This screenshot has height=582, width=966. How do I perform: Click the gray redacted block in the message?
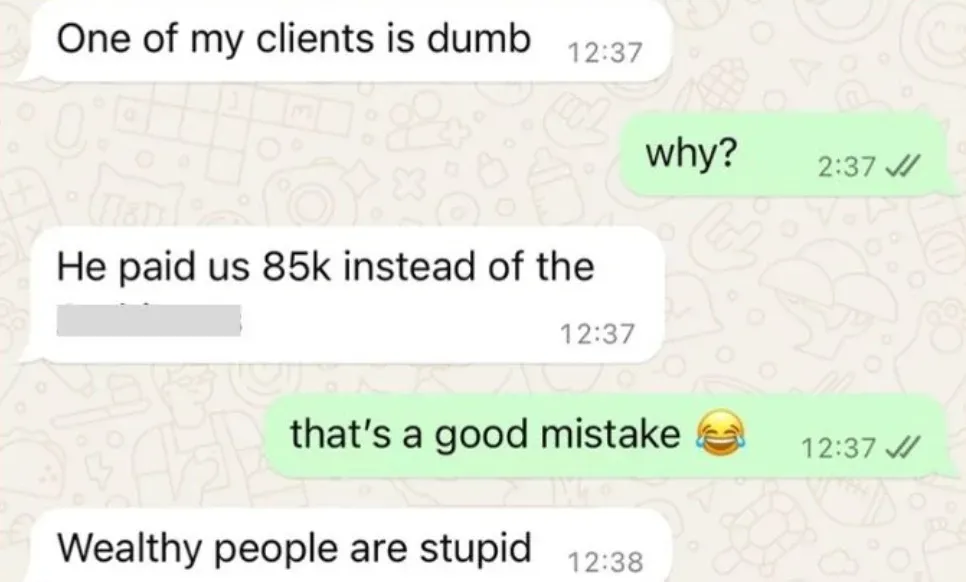[148, 320]
